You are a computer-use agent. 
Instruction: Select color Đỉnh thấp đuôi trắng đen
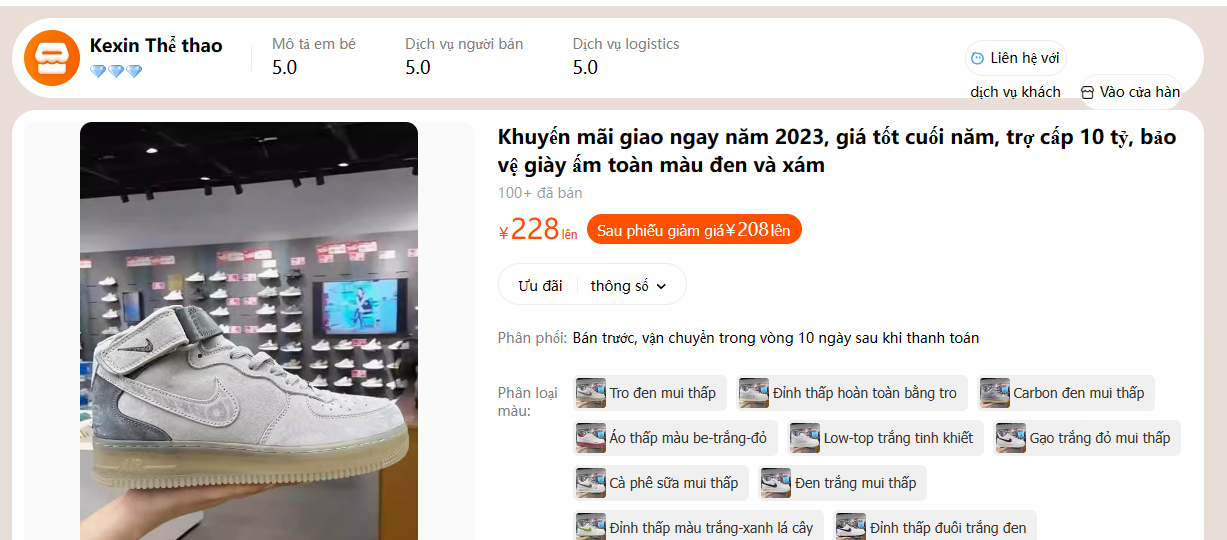click(935, 527)
